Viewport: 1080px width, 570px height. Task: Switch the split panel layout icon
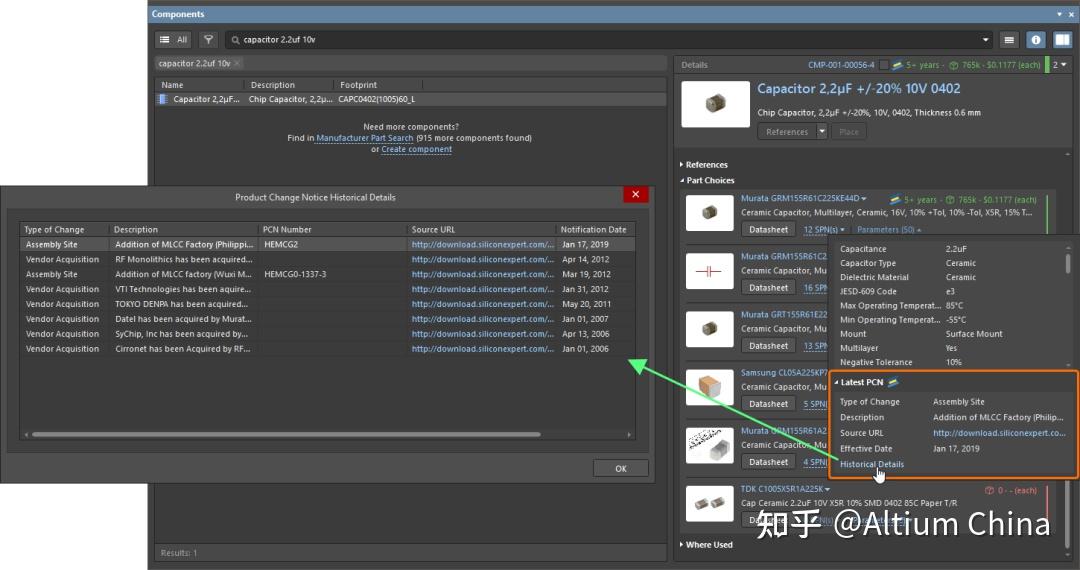(x=1062, y=40)
